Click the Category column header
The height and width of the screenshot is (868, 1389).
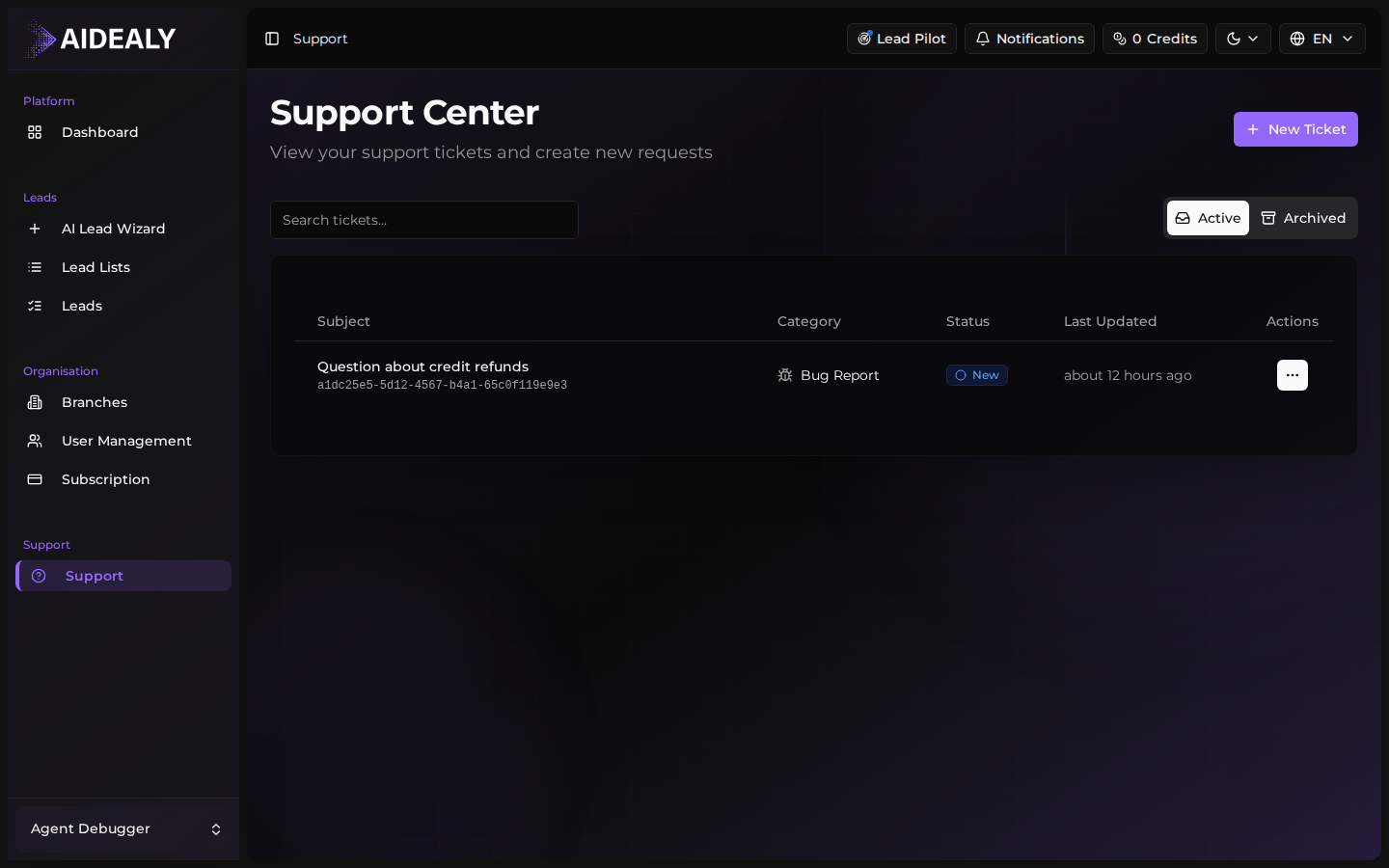[x=809, y=321]
